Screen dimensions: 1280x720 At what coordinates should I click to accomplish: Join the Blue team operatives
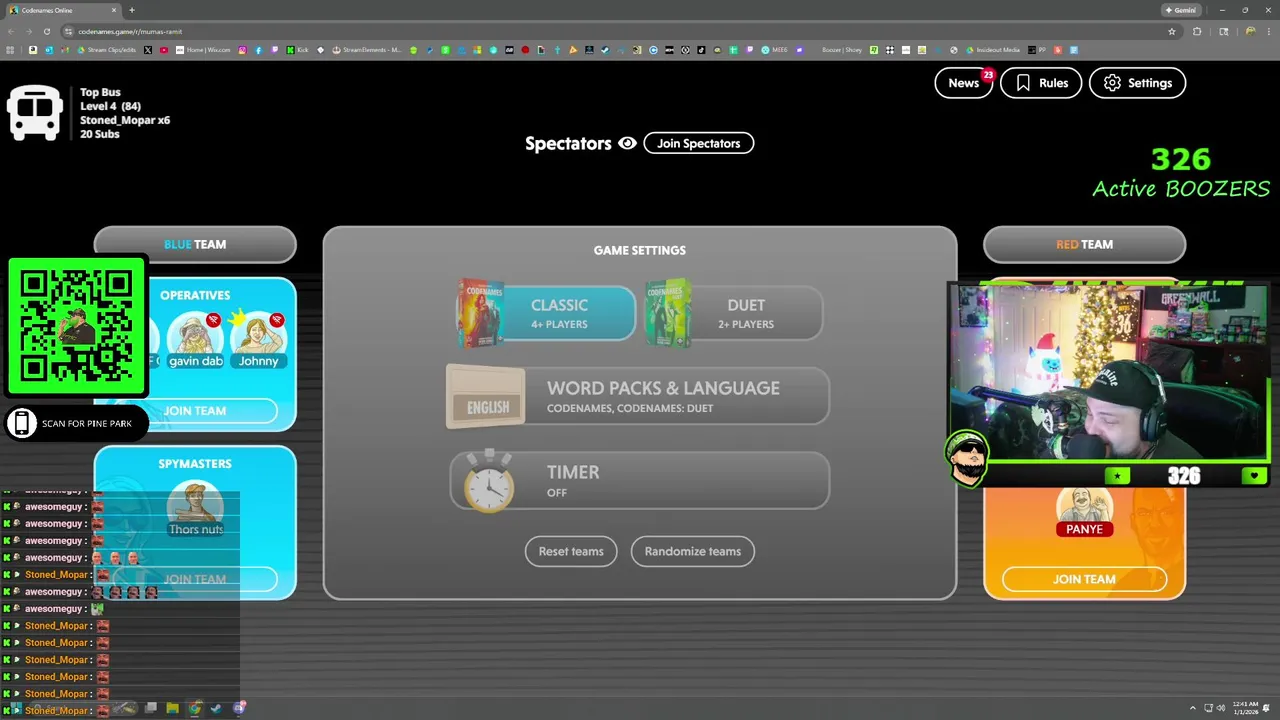tap(195, 411)
